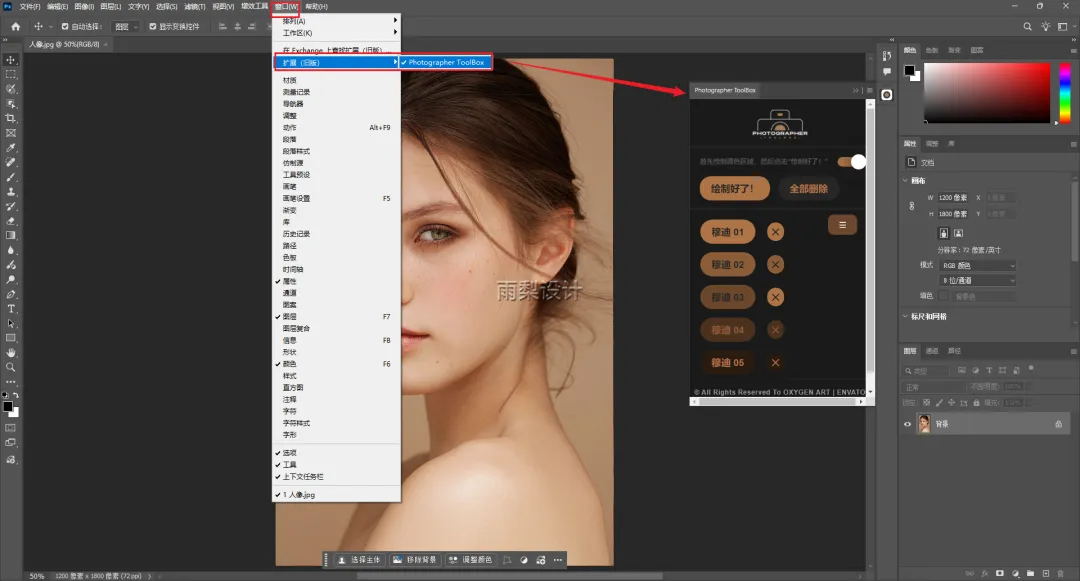The width and height of the screenshot is (1080, 581).
Task: Select the Crop tool
Action: coord(11,118)
